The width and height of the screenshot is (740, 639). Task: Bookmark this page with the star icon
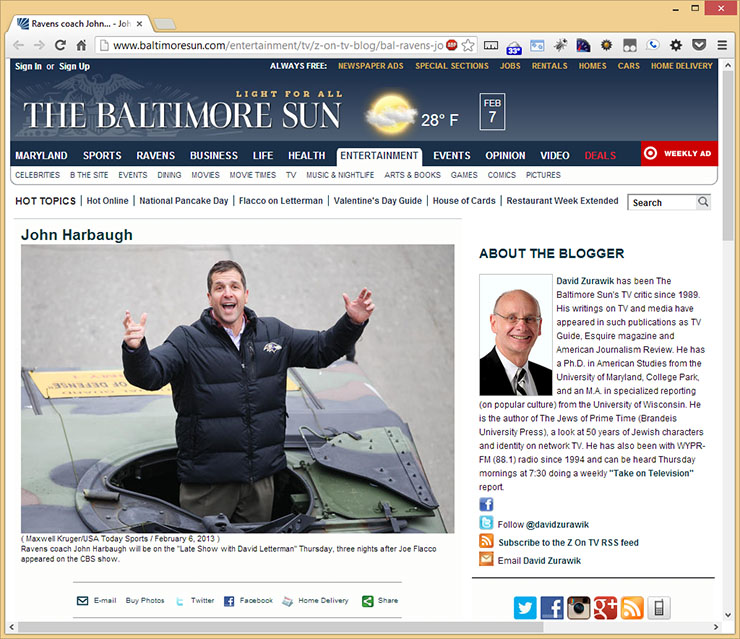pyautogui.click(x=468, y=45)
